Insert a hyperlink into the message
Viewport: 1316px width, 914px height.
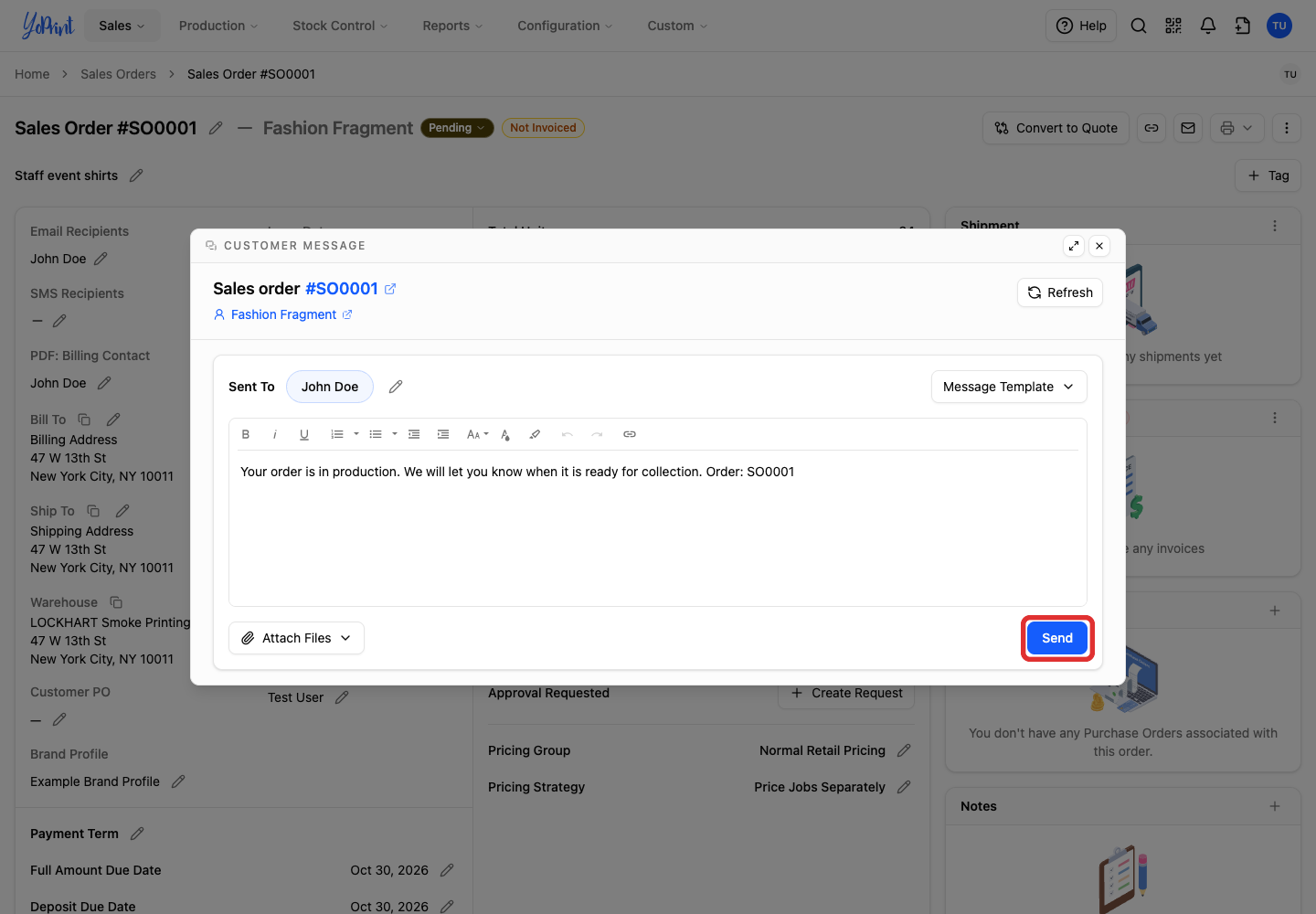(x=630, y=434)
